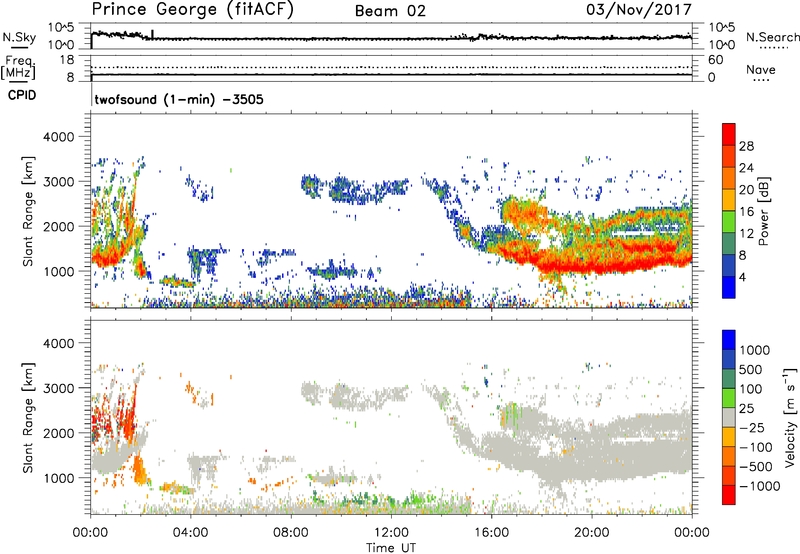Screen dimensions: 800x554
Task: Click the solid frequency line in Freq panel
Action: (391, 74)
